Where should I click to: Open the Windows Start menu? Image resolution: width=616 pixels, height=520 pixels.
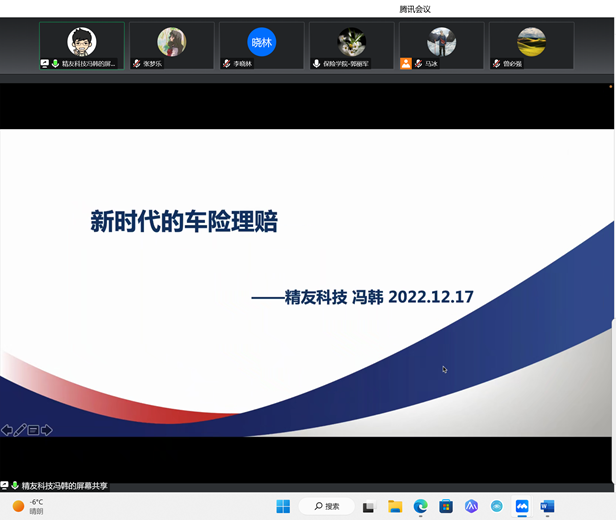[283, 506]
